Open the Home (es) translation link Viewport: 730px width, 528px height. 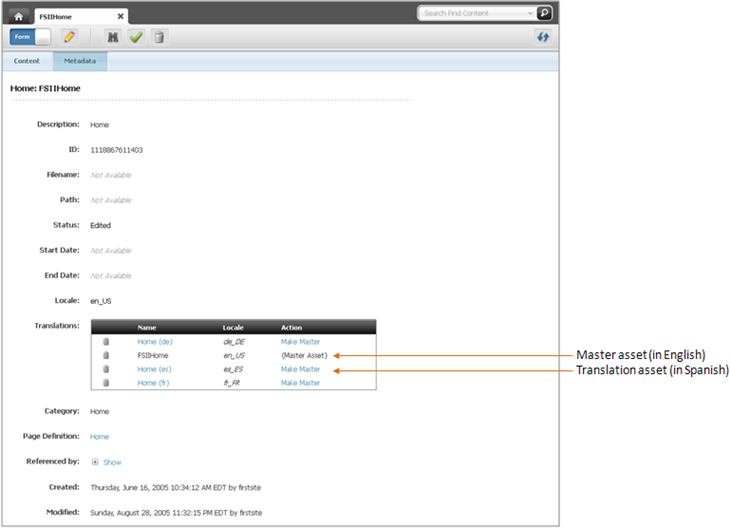pos(155,369)
